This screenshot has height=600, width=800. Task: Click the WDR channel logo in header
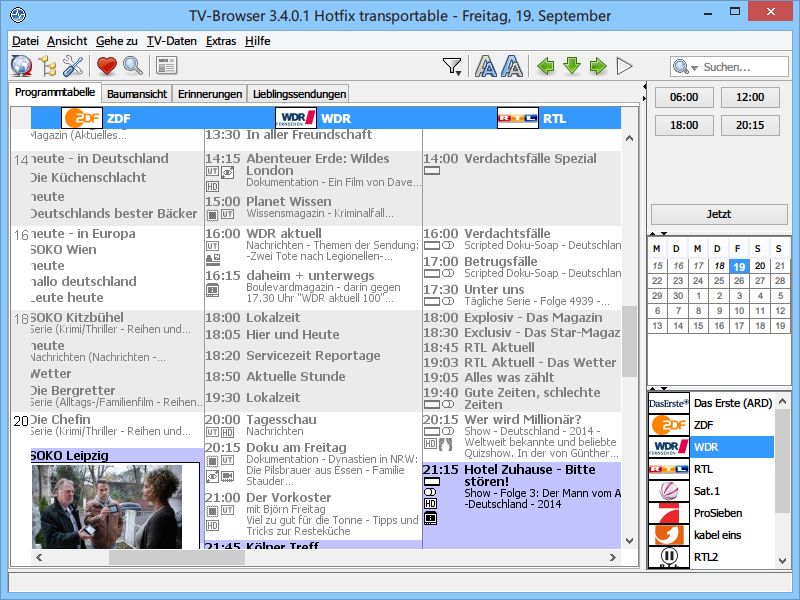click(296, 118)
